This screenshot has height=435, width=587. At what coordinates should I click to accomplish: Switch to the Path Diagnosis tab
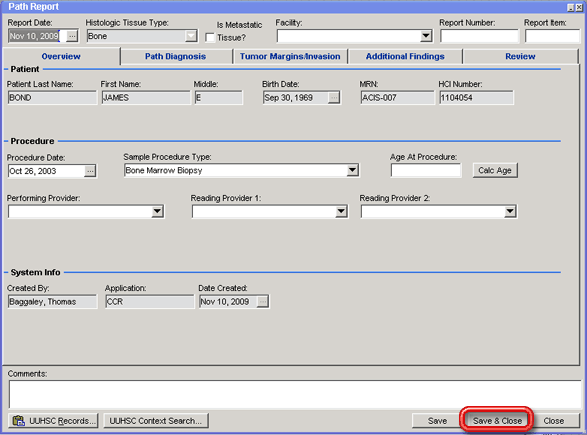click(176, 56)
